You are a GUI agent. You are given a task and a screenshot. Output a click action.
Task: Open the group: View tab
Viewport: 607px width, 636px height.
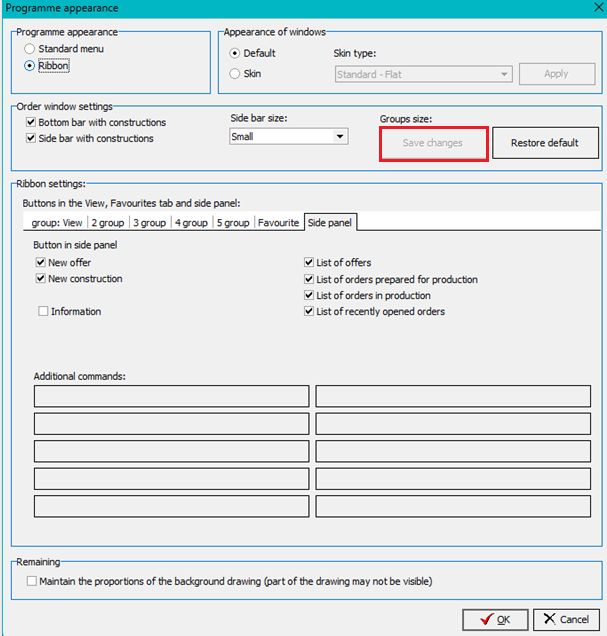57,223
